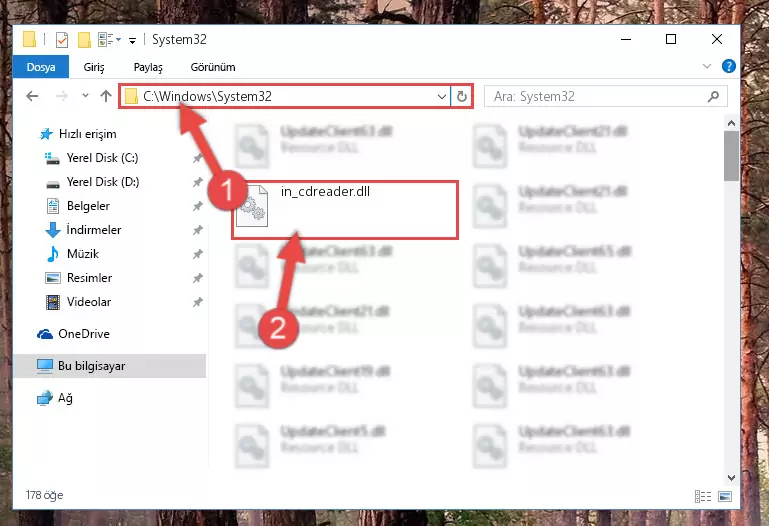769x526 pixels.
Task: Click the in_cdreader.dll file icon
Action: (x=252, y=206)
